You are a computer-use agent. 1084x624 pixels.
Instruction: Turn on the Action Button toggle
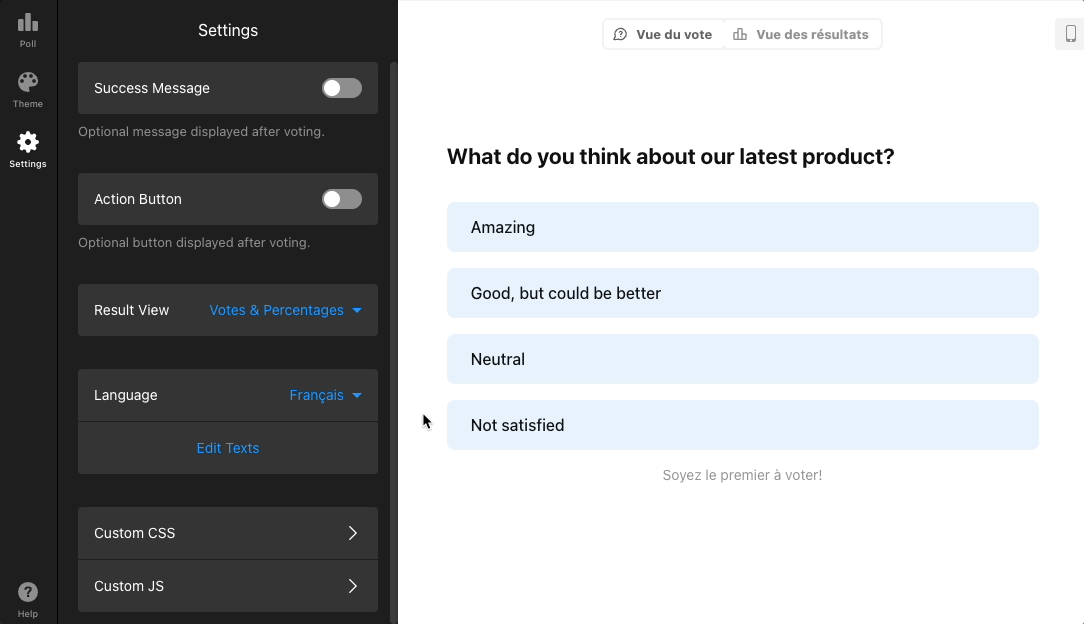click(341, 199)
